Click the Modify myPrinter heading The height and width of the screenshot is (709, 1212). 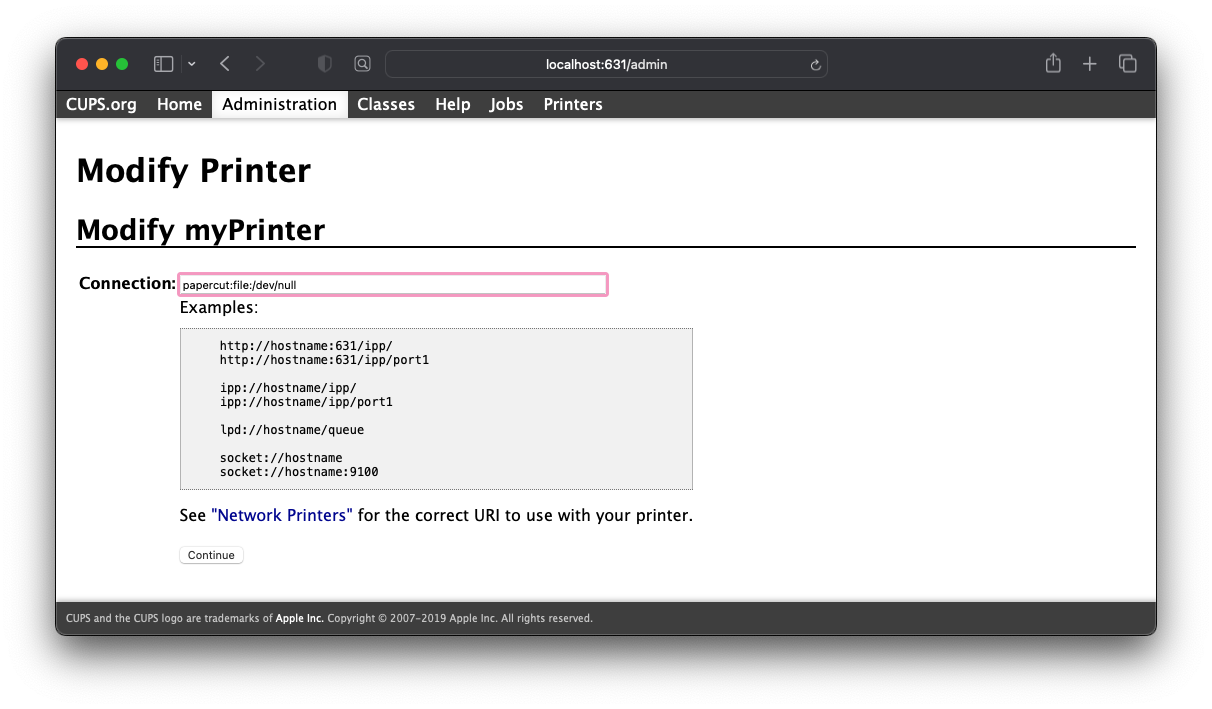tap(201, 230)
